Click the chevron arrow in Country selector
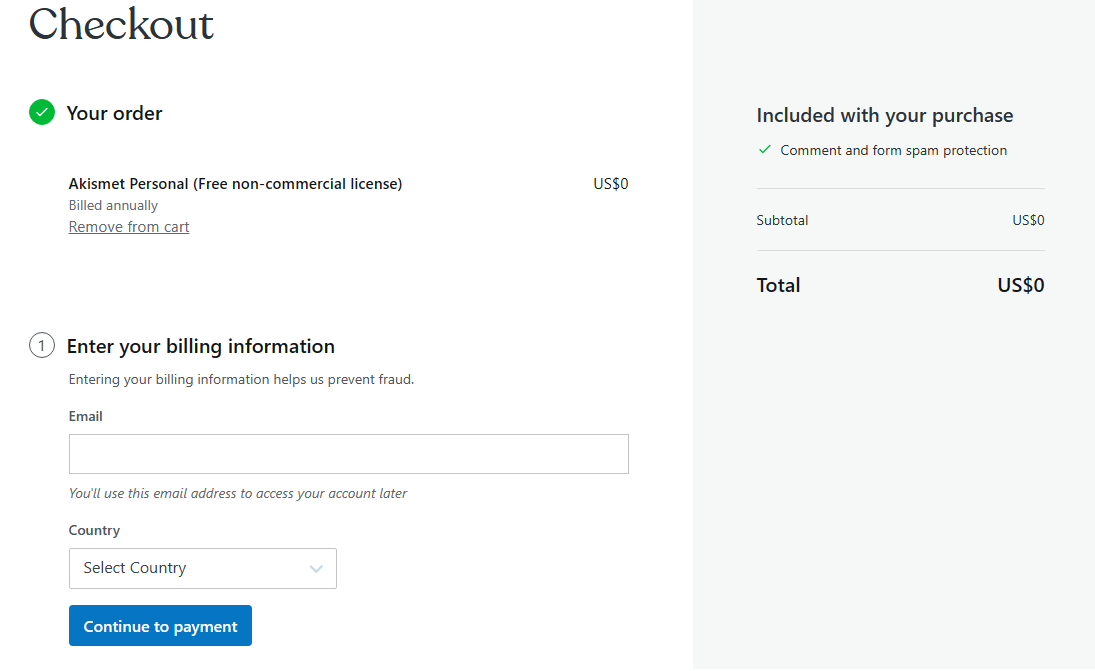This screenshot has height=671, width=1095. click(316, 568)
